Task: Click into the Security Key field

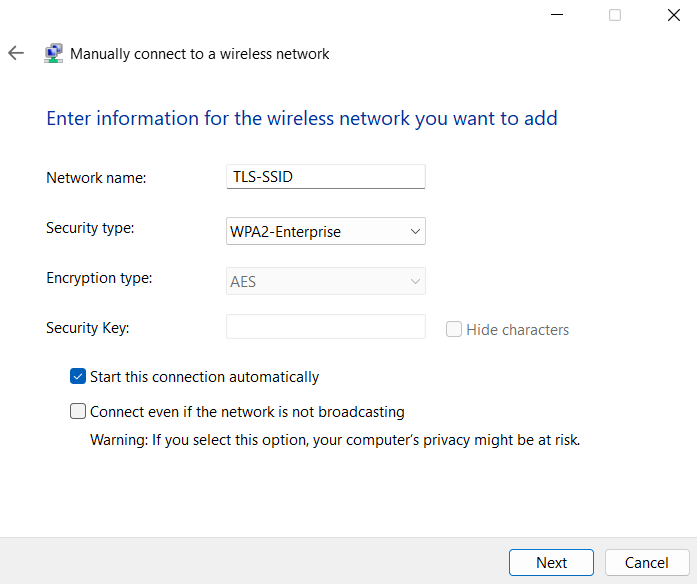Action: tap(326, 328)
